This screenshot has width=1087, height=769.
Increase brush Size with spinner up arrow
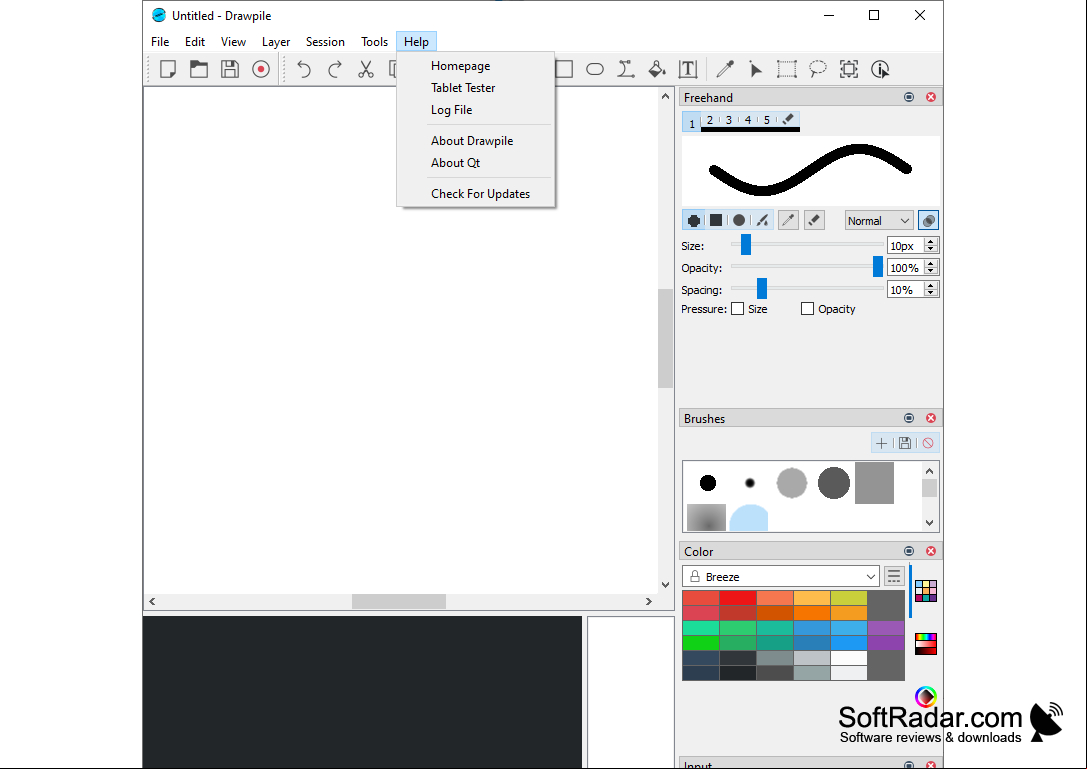(x=931, y=241)
